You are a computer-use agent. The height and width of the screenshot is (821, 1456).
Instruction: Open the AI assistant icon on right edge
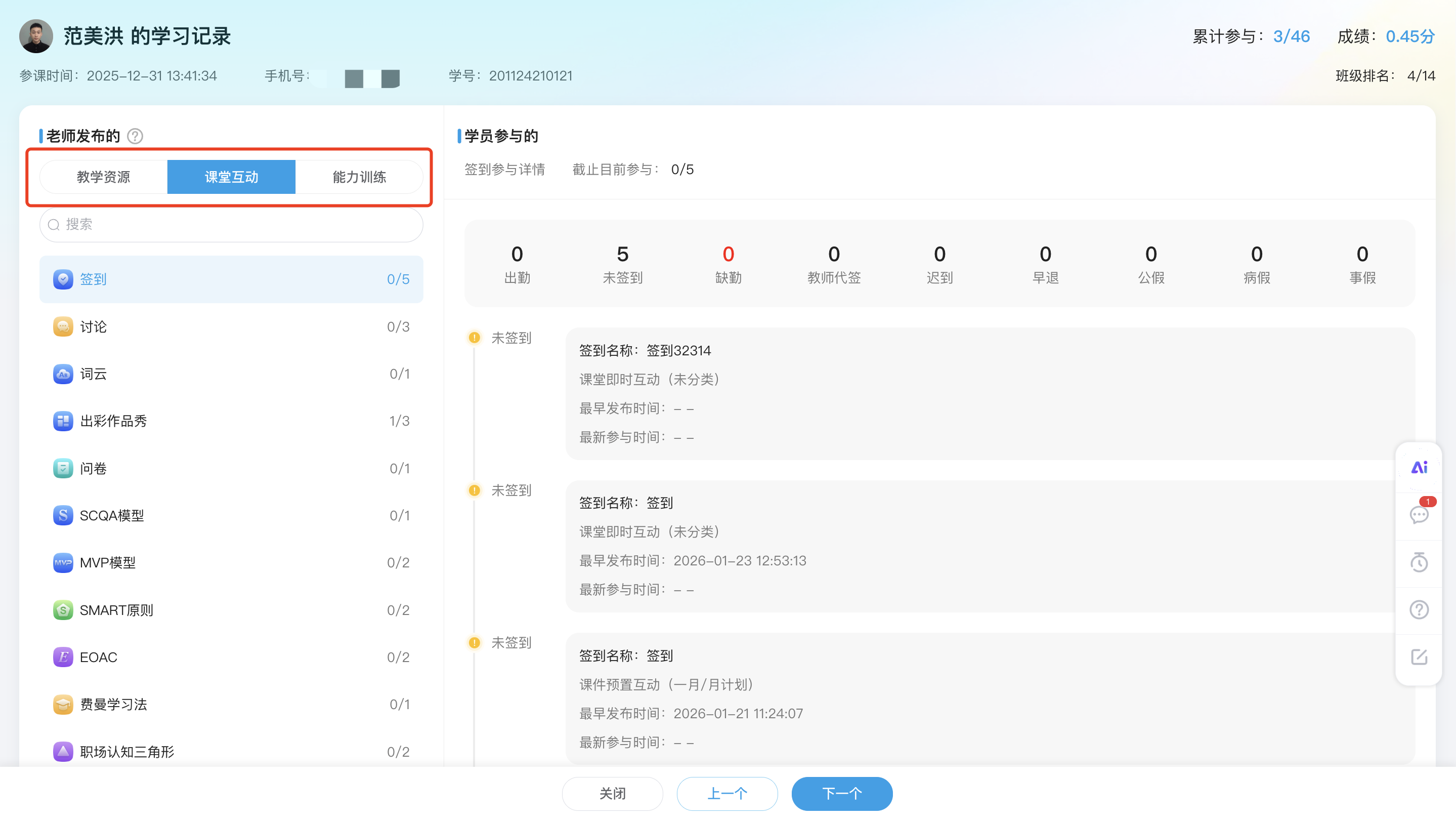click(x=1419, y=467)
